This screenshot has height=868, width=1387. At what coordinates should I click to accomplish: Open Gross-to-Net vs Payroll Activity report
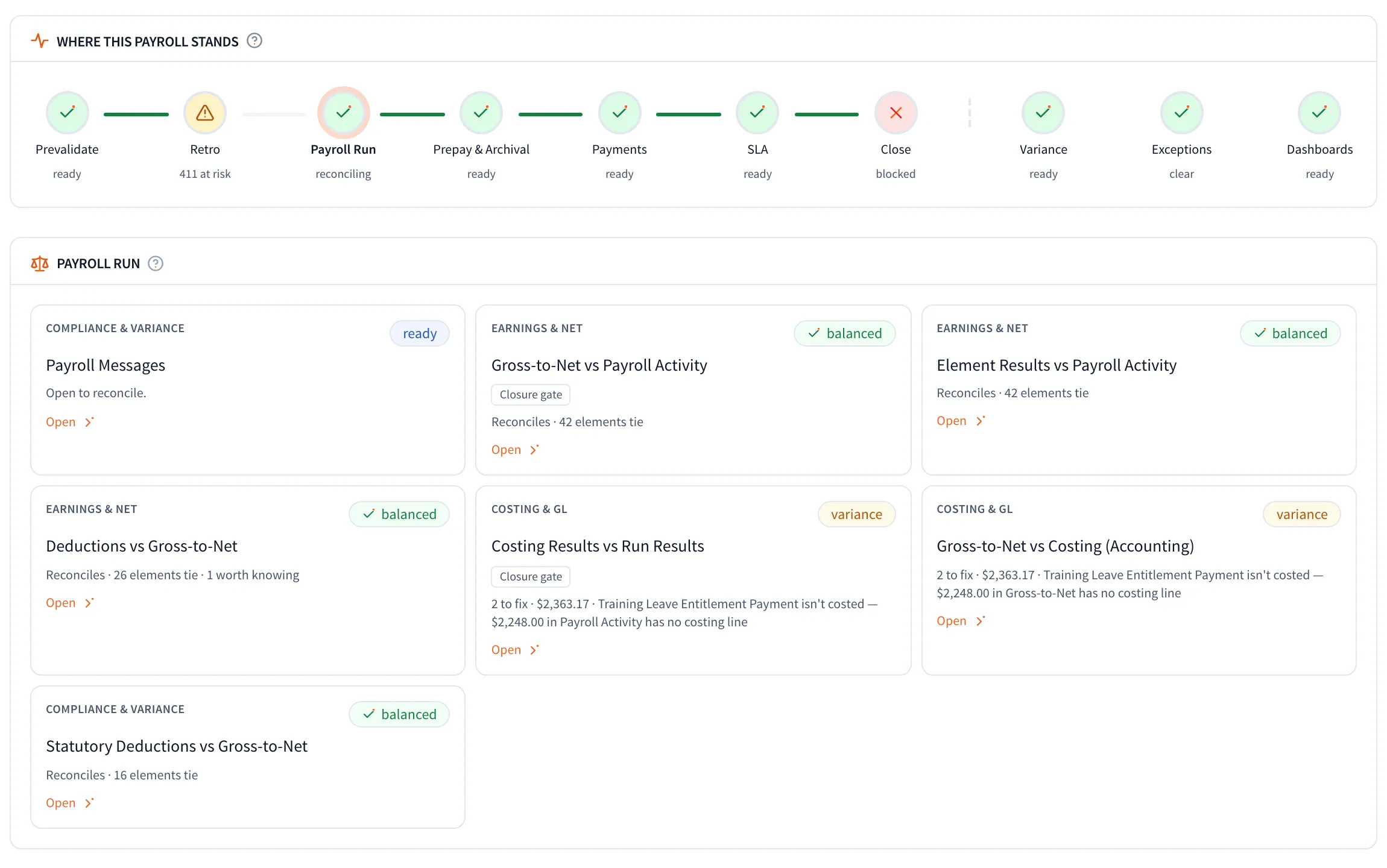tap(515, 450)
